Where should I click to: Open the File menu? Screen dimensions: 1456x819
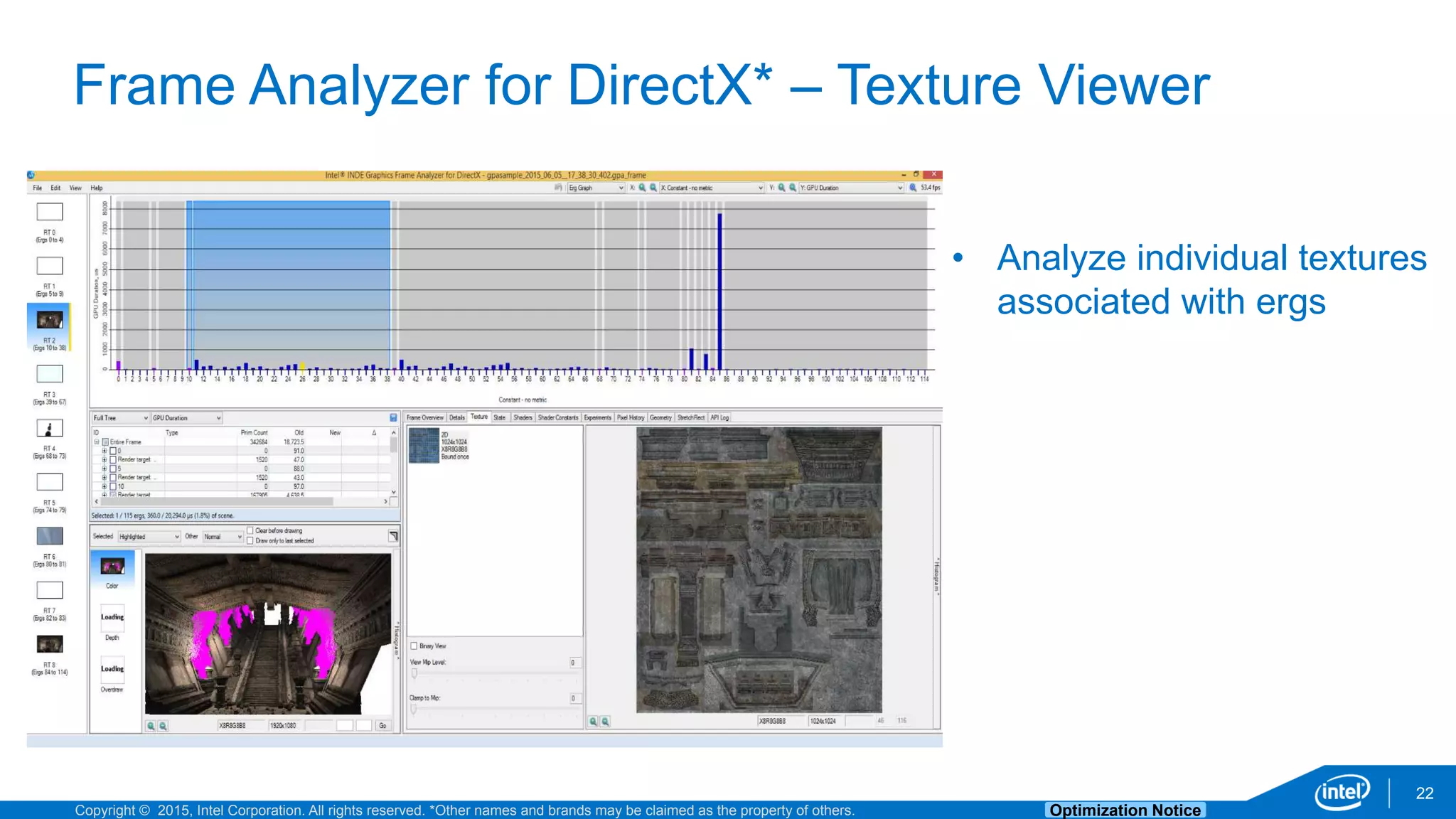[37, 188]
